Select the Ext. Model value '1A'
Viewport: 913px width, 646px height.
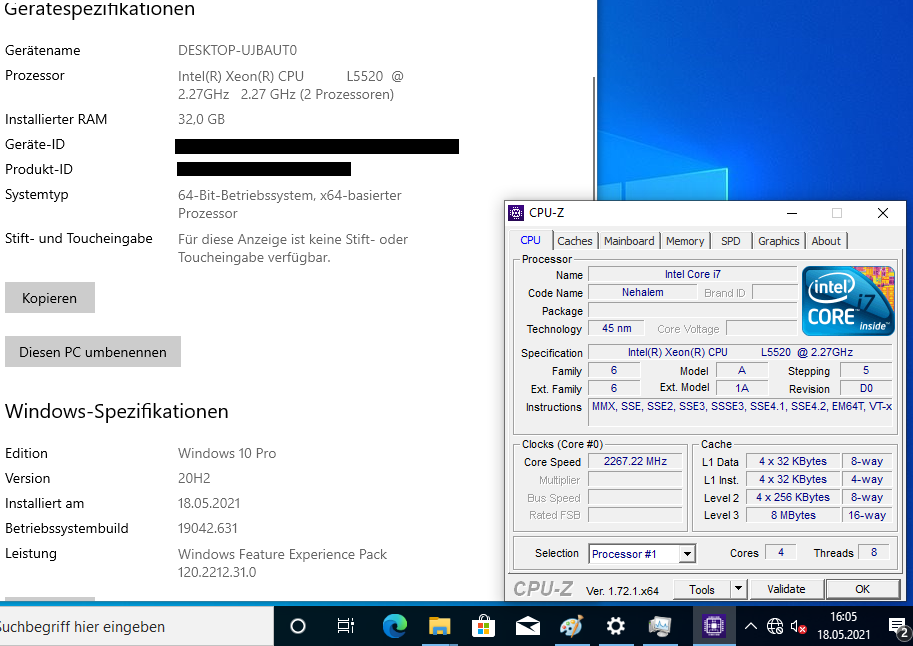pos(742,389)
